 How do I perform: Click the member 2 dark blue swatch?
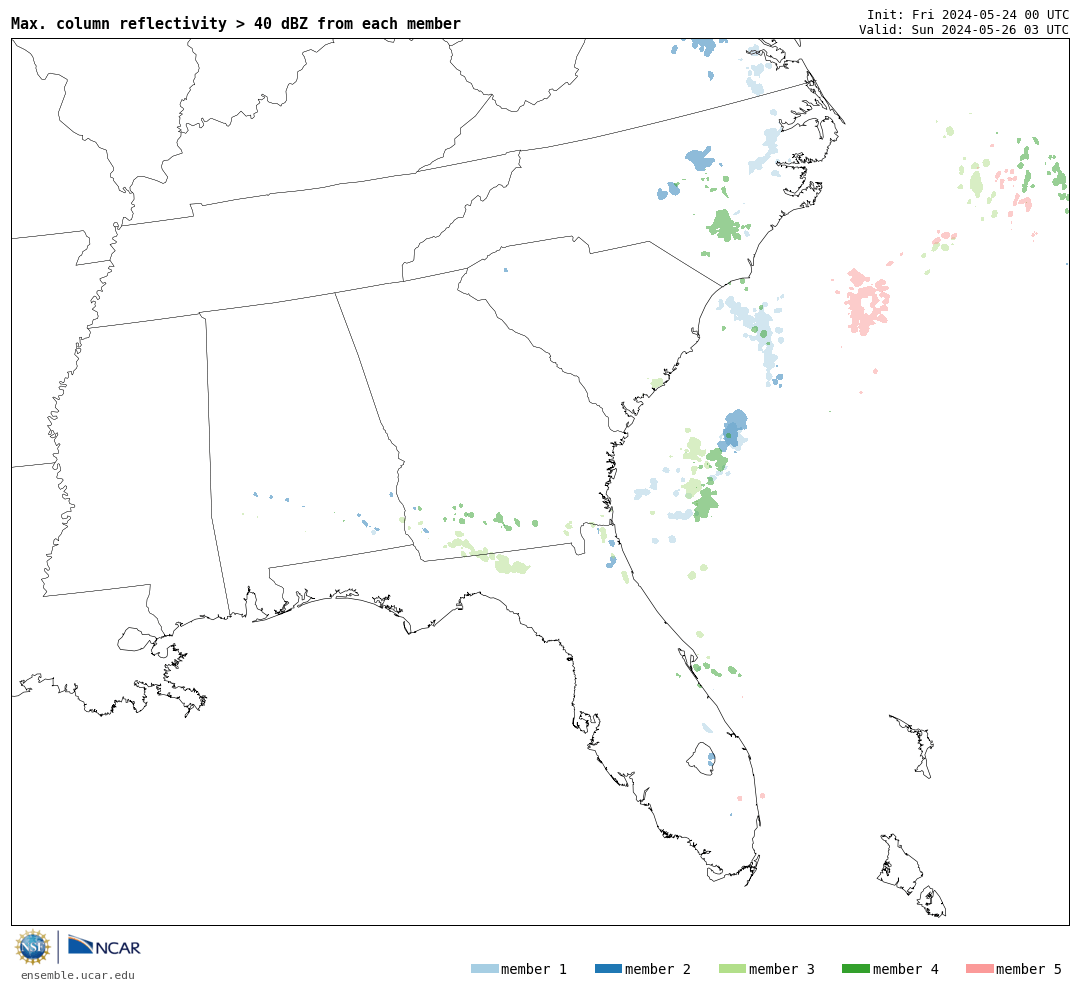click(608, 969)
